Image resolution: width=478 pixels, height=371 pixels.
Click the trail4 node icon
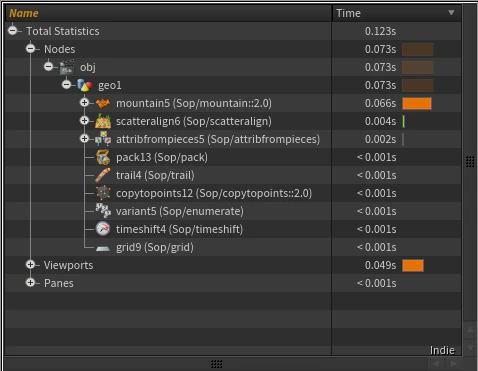103,175
